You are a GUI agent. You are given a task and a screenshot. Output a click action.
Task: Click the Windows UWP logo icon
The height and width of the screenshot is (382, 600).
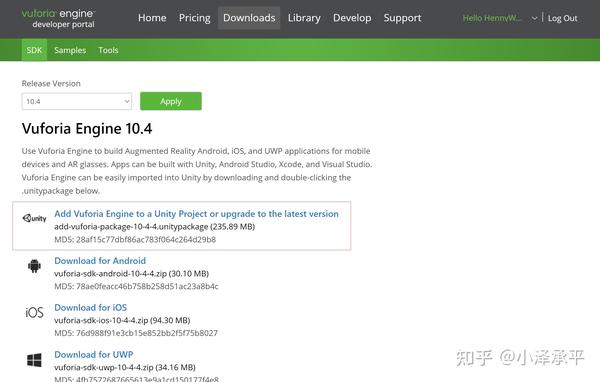[x=34, y=360]
